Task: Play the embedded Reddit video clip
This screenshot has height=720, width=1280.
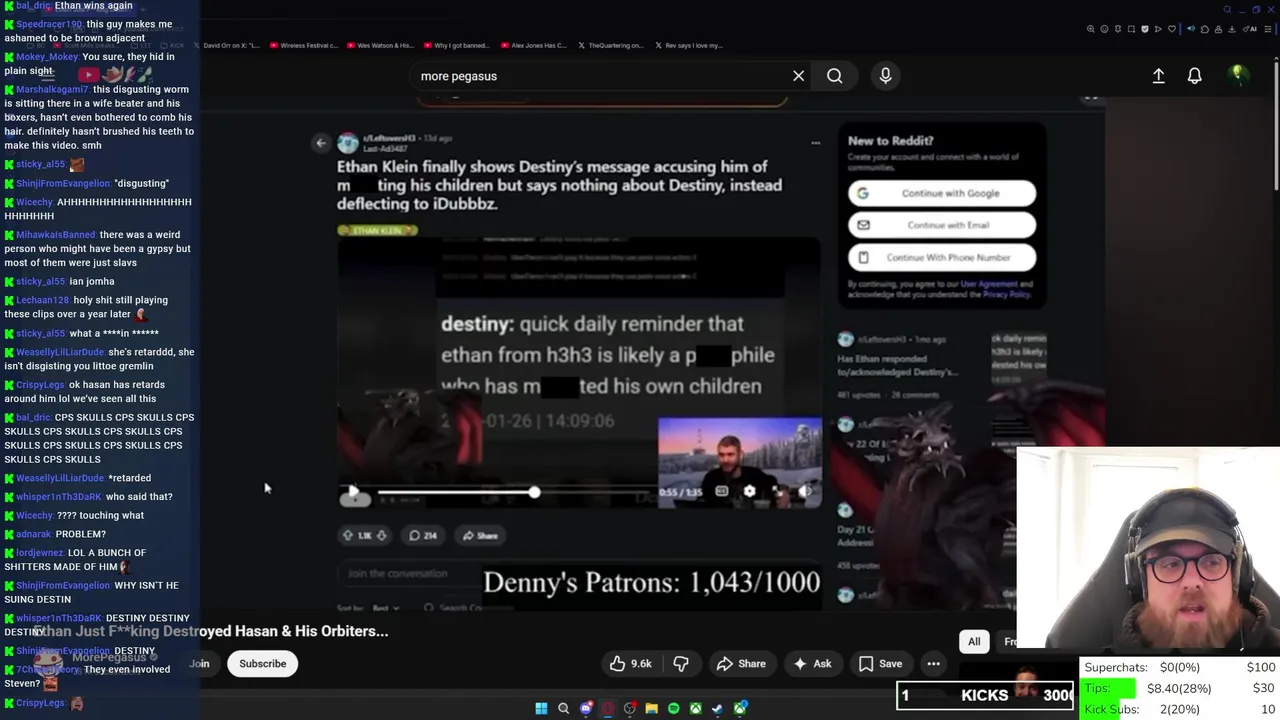Action: [353, 491]
